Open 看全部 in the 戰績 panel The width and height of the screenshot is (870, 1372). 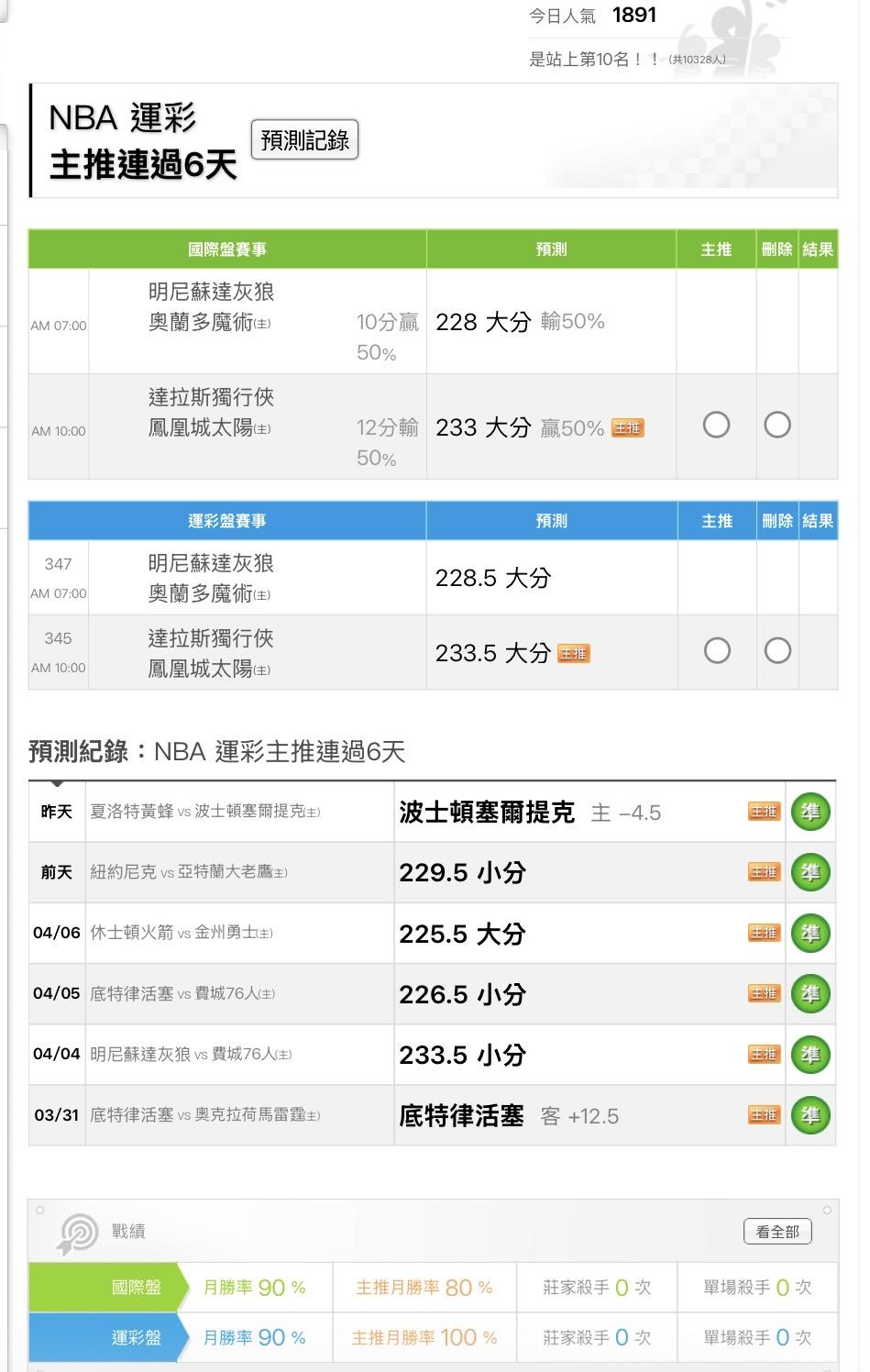point(777,1232)
